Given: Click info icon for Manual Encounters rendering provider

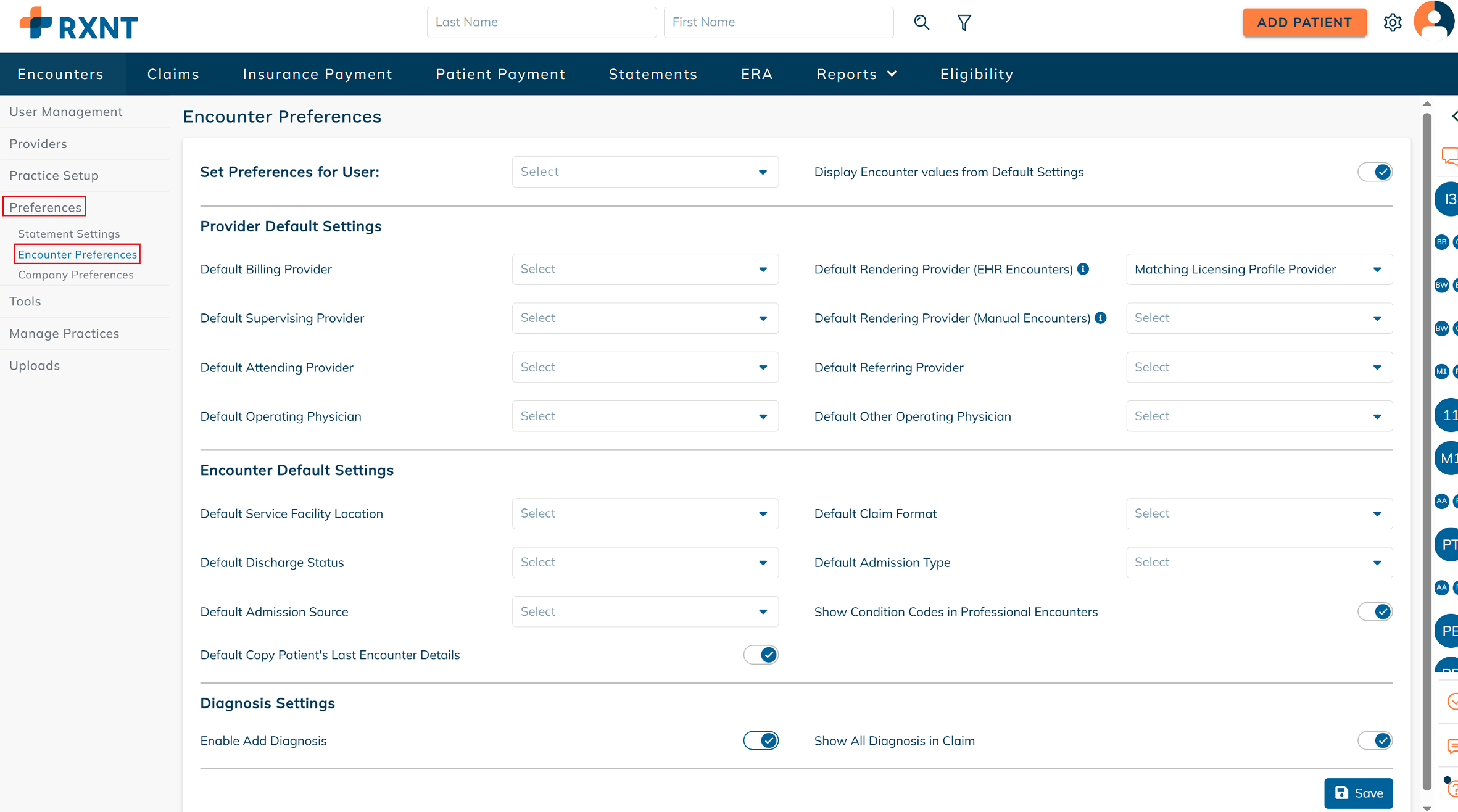Looking at the screenshot, I should pyautogui.click(x=1101, y=318).
